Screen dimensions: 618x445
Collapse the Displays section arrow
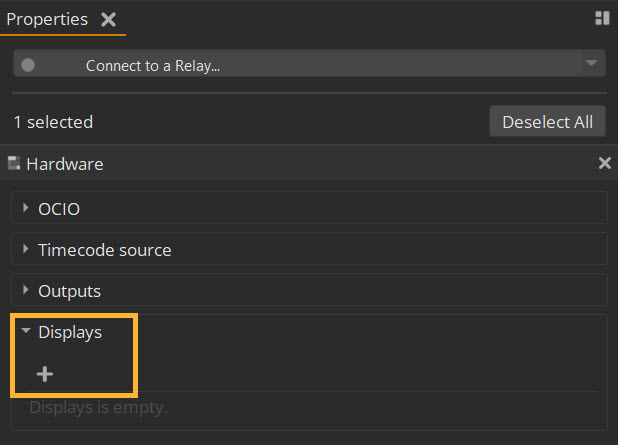coord(25,332)
